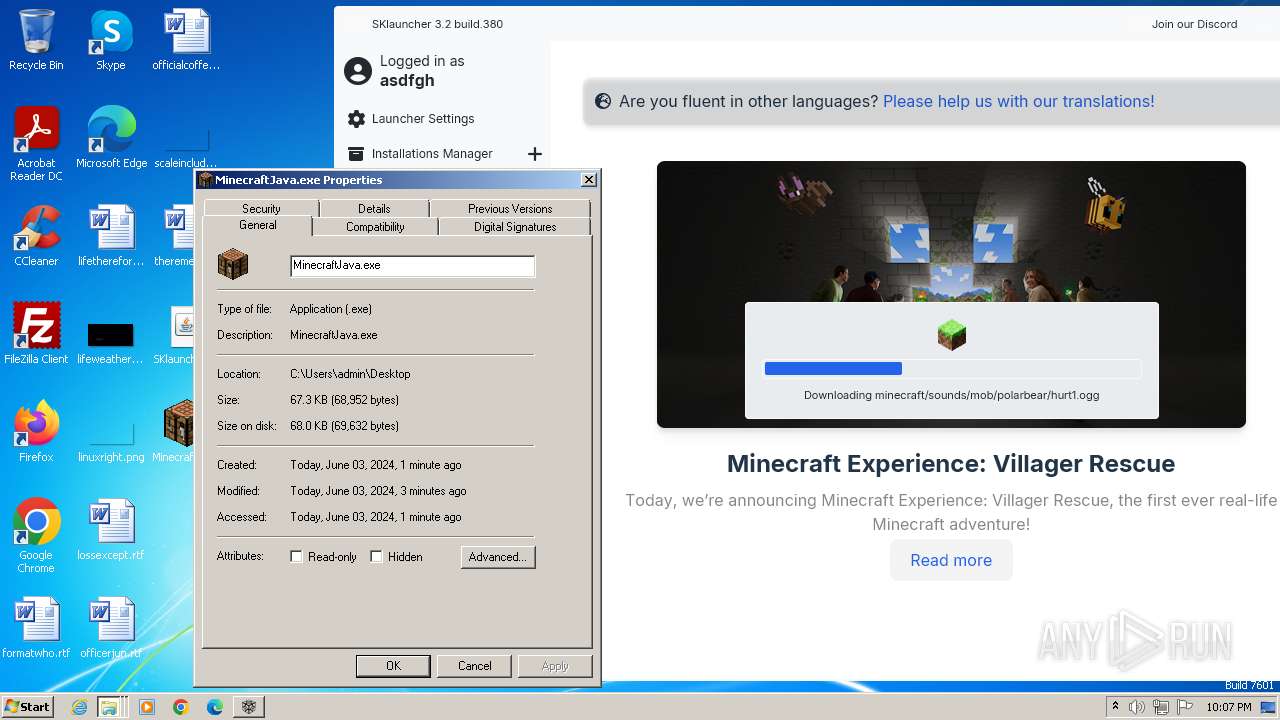Image resolution: width=1280 pixels, height=720 pixels.
Task: Switch to the Digital Signatures tab
Action: pyautogui.click(x=515, y=227)
